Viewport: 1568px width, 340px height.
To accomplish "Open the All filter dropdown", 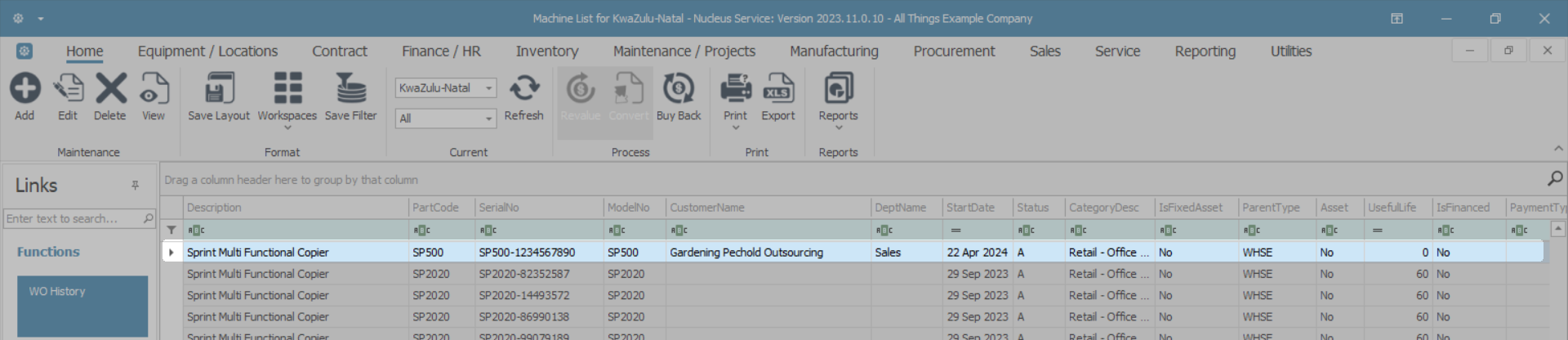I will (488, 119).
